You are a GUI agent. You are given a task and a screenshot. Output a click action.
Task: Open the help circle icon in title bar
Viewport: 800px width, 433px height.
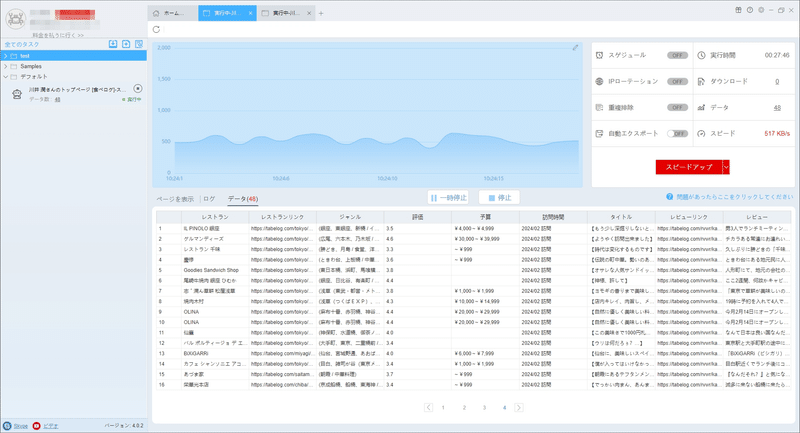point(749,10)
